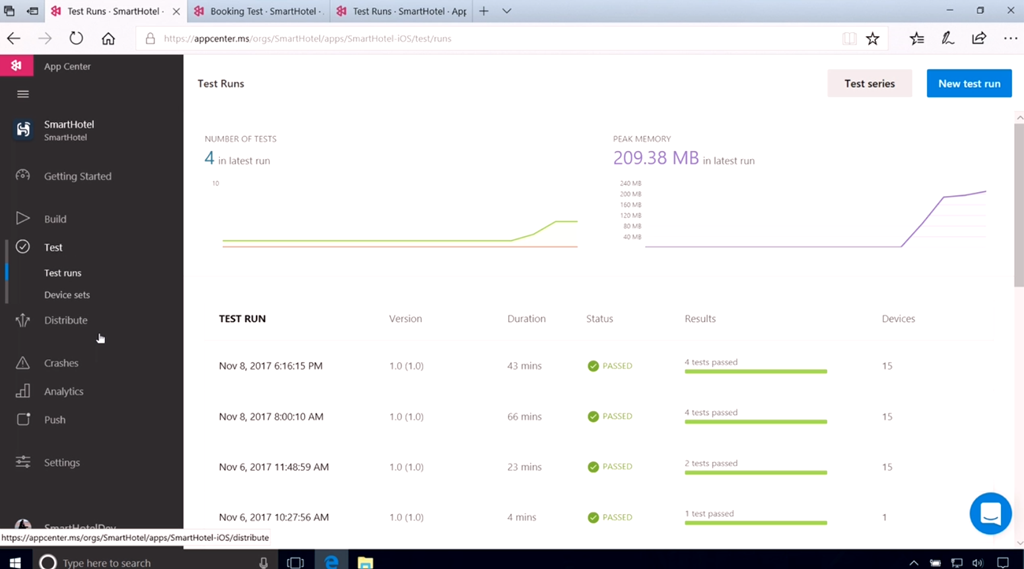
Task: Open Crashes warning triangle icon
Action: click(22, 363)
